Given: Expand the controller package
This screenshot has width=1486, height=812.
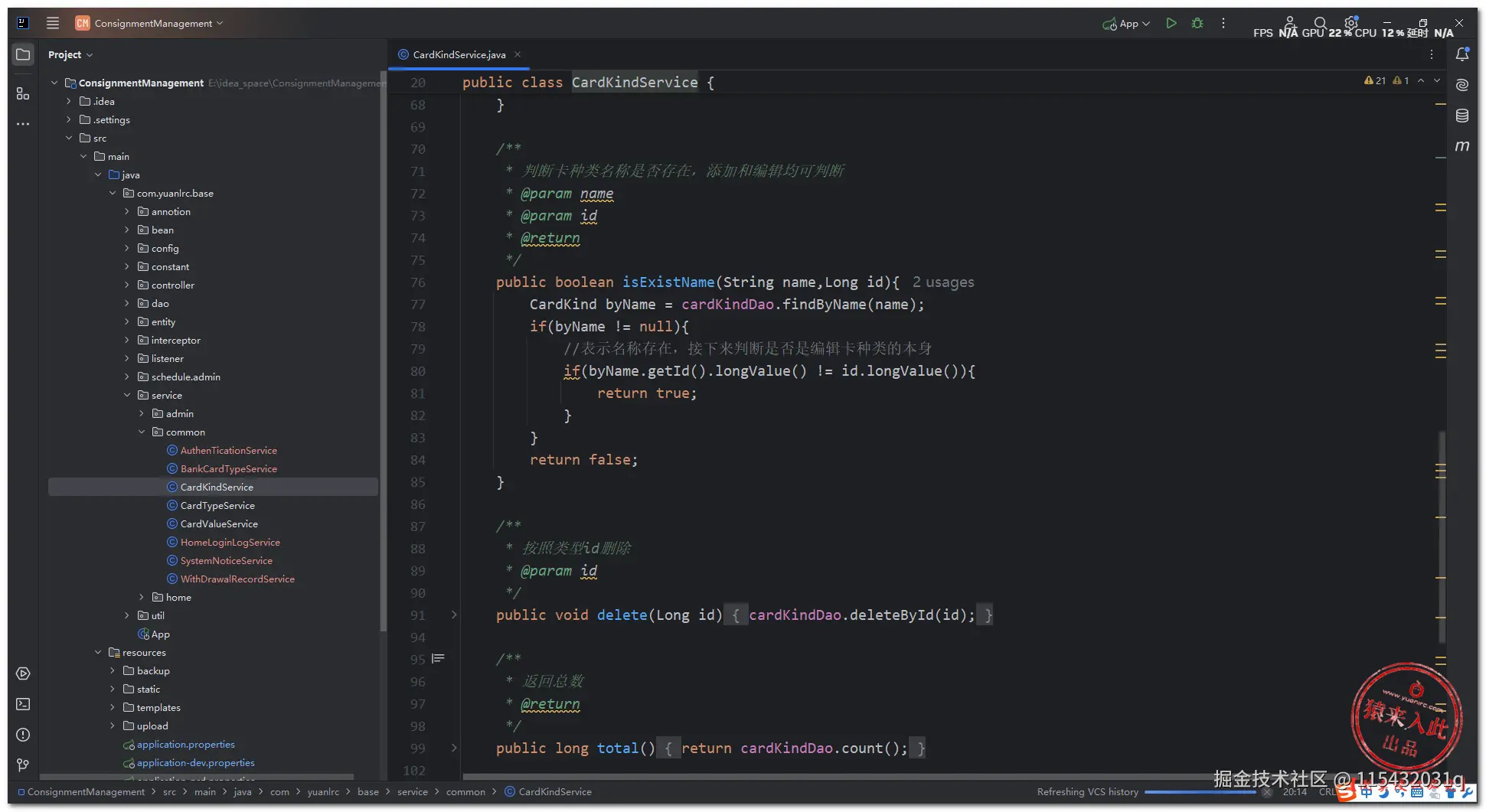Looking at the screenshot, I should click(x=127, y=285).
